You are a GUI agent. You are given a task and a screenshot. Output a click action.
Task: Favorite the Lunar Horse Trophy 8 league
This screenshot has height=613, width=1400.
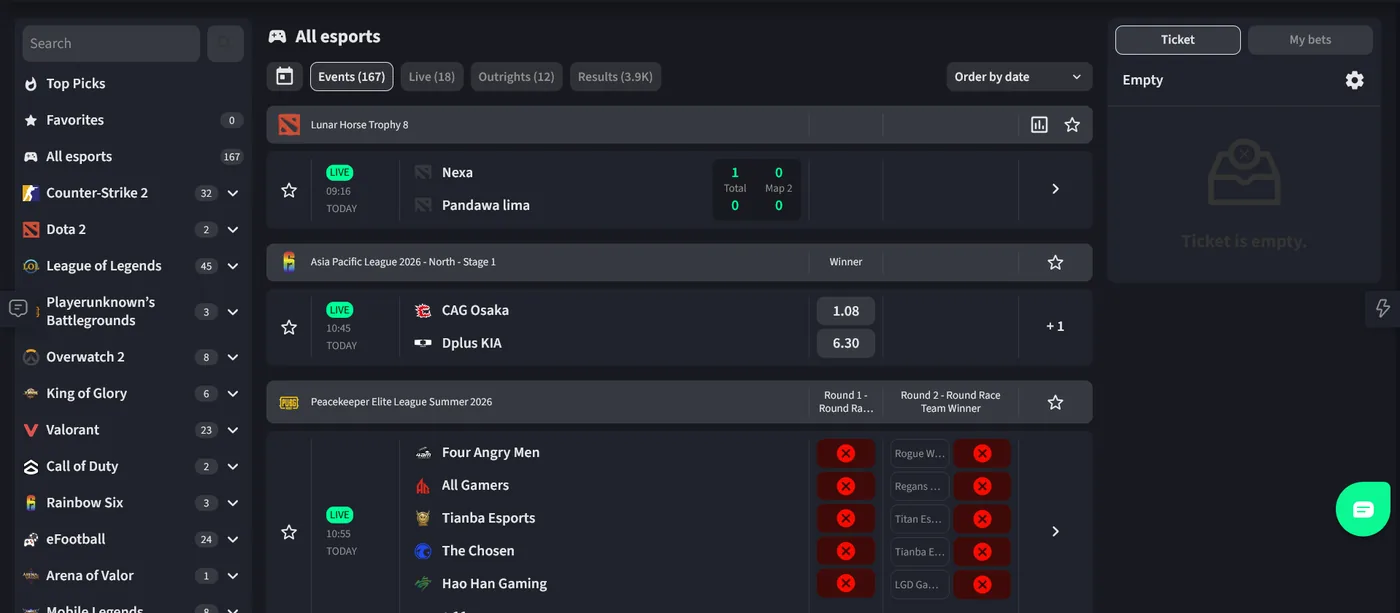tap(1072, 125)
